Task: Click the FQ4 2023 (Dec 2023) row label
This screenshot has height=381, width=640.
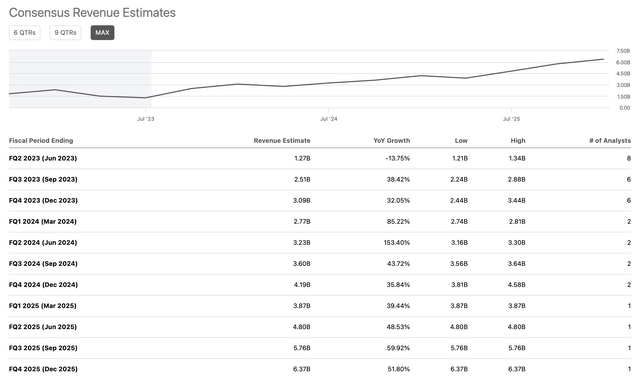Action: point(43,201)
